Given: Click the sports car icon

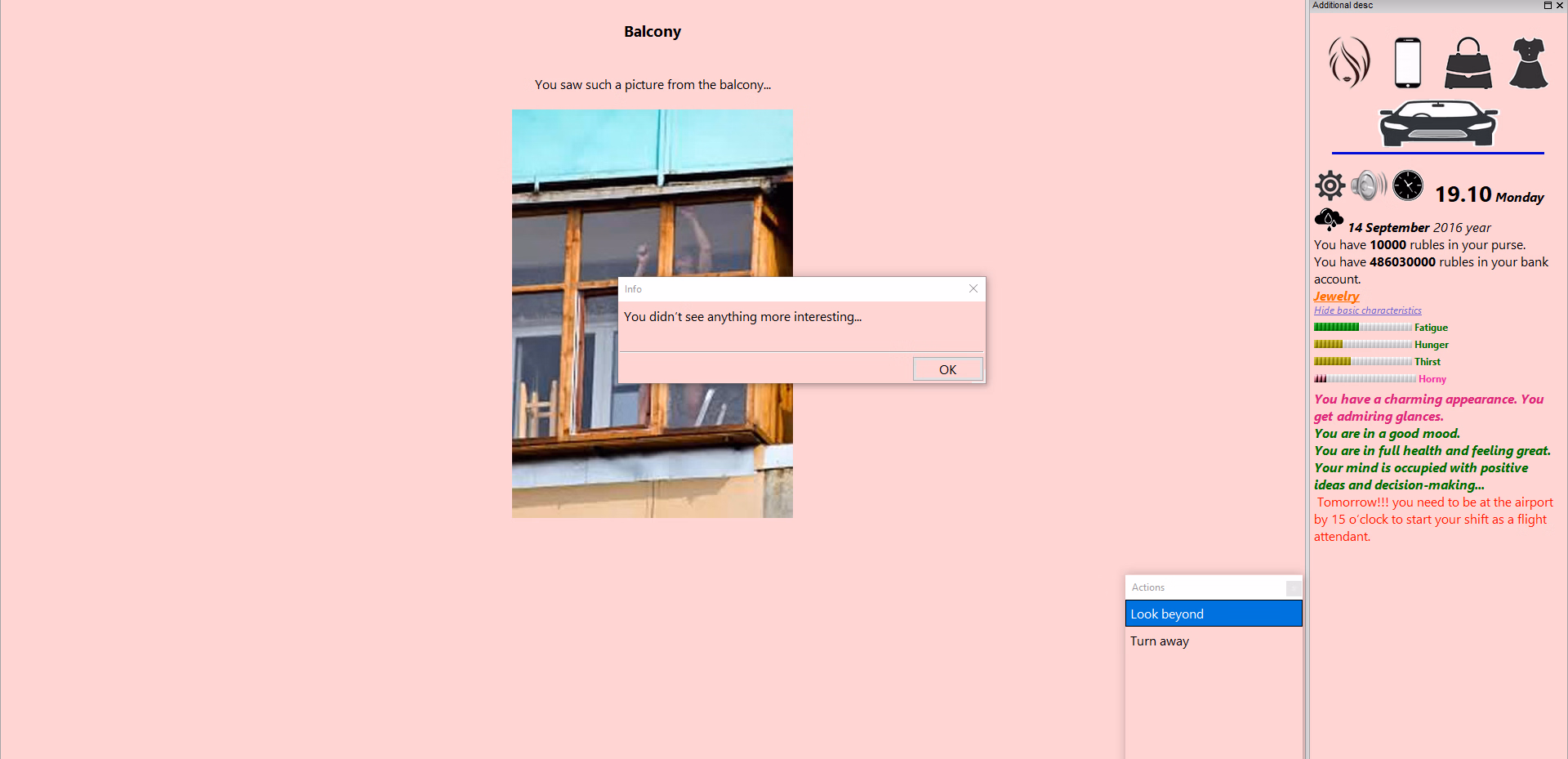Looking at the screenshot, I should (1438, 123).
